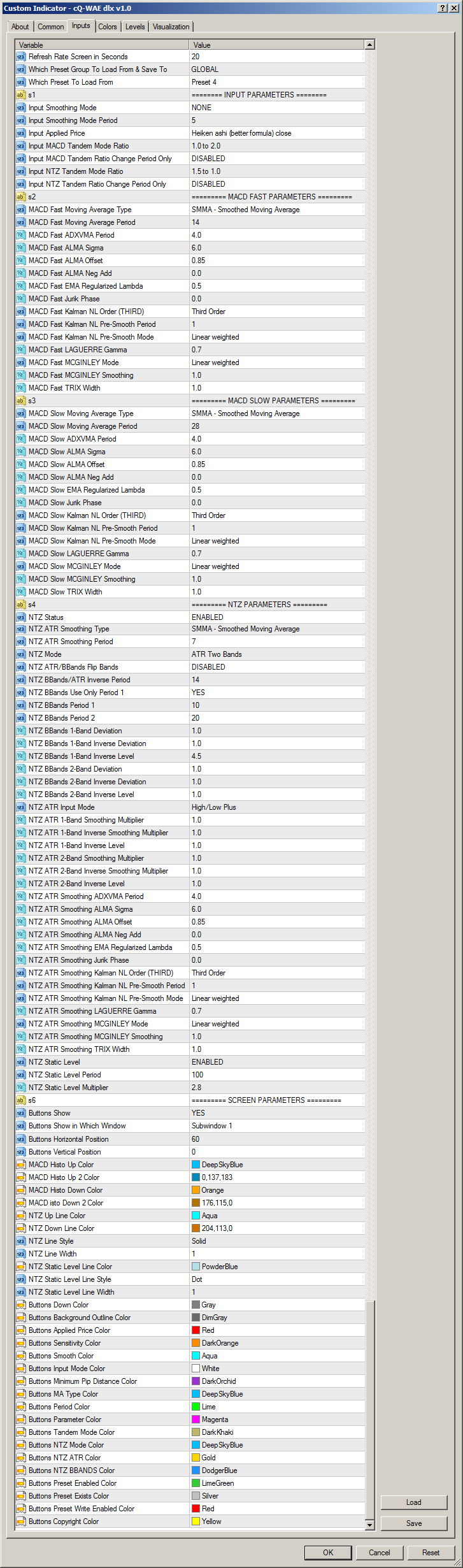Click the Variable column header
Image resolution: width=463 pixels, height=1568 pixels.
click(102, 45)
